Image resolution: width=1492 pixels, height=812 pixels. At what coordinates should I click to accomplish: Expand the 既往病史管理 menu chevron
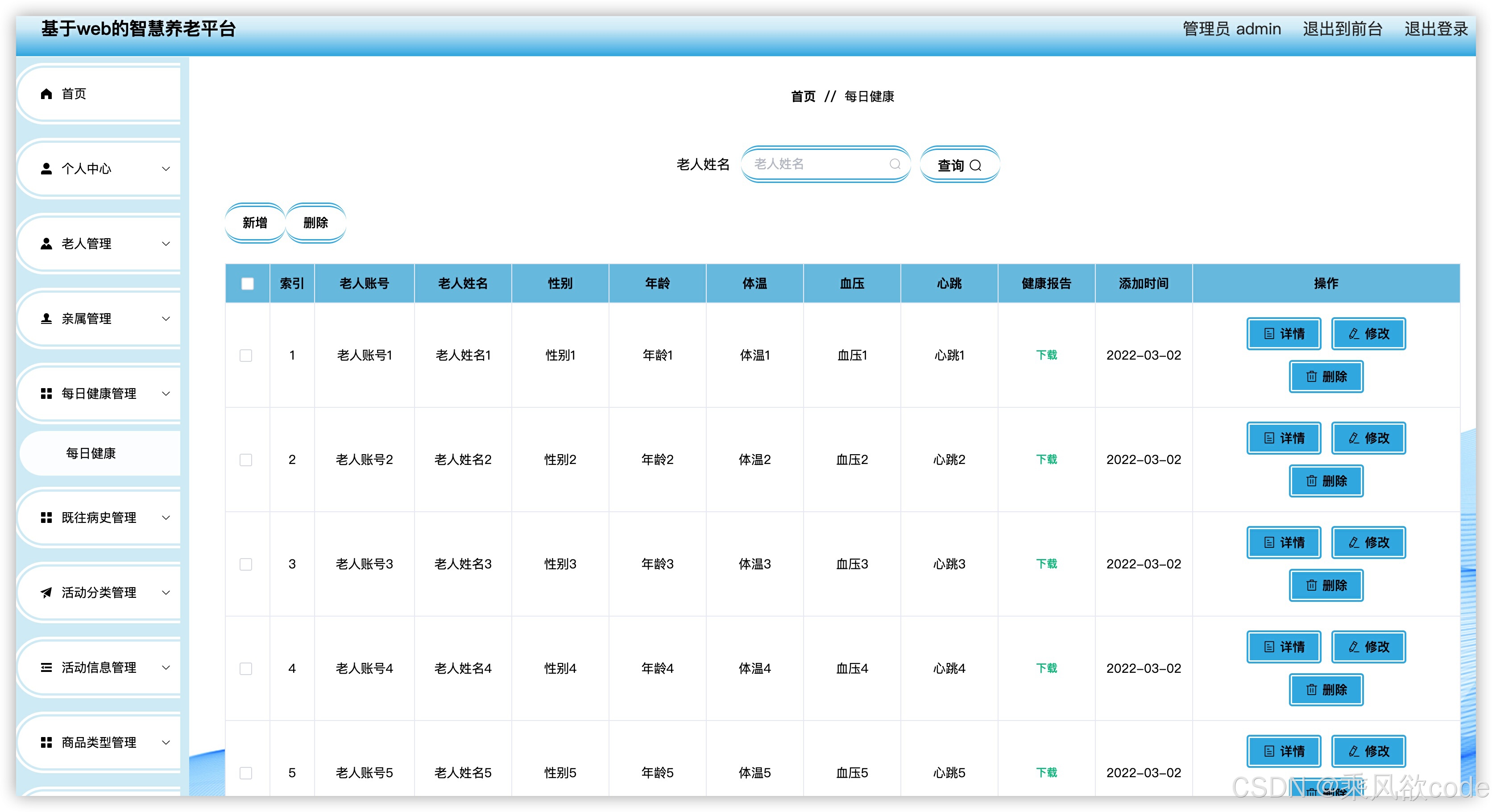(166, 517)
